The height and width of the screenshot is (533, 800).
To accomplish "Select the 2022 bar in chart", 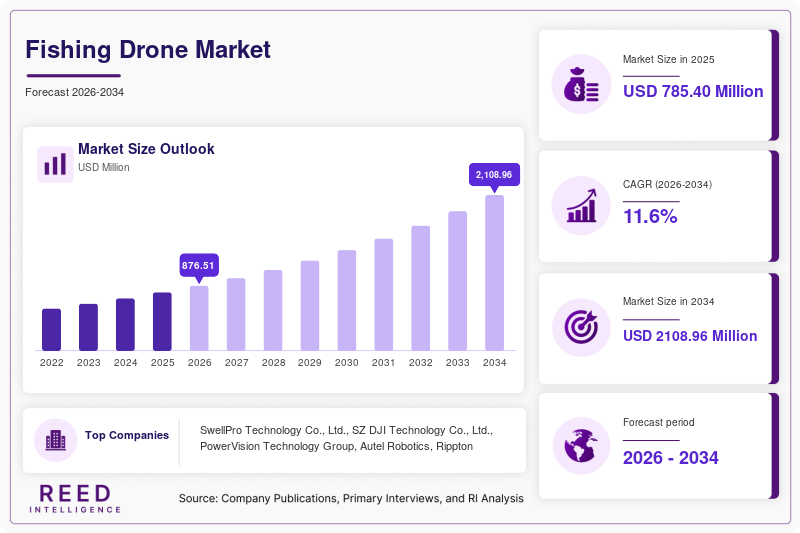I will [x=52, y=329].
